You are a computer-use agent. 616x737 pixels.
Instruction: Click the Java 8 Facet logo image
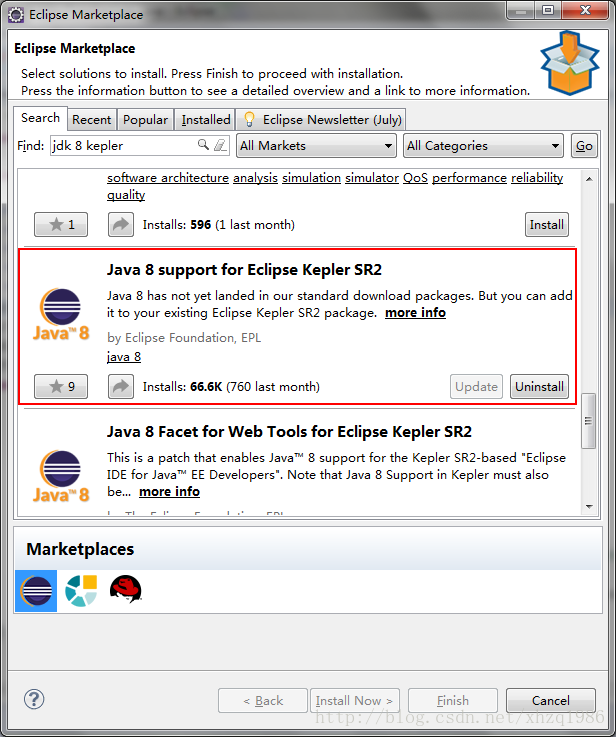[61, 476]
